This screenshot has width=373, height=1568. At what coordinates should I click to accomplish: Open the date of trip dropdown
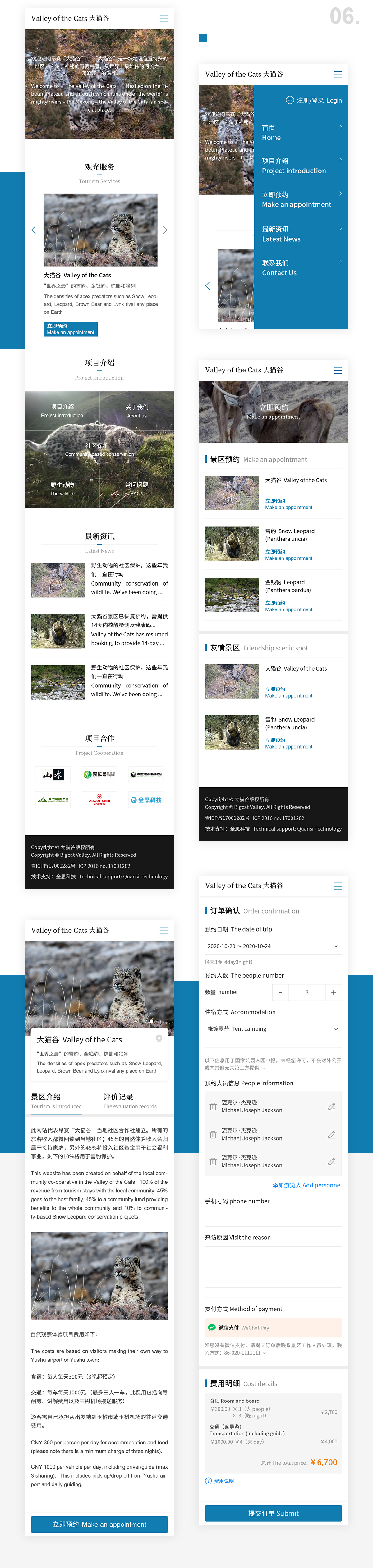273,946
